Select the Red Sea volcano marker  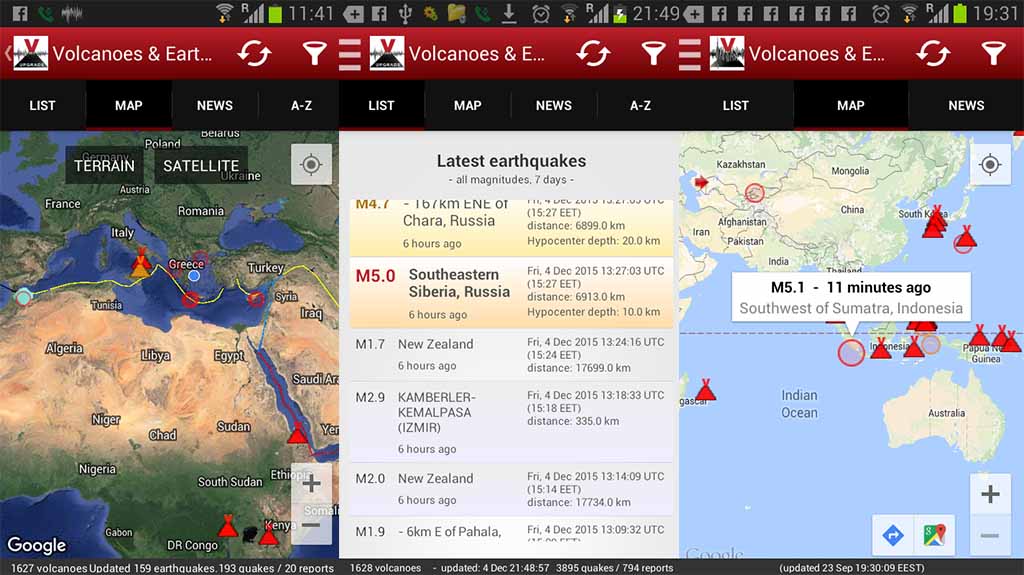point(298,432)
